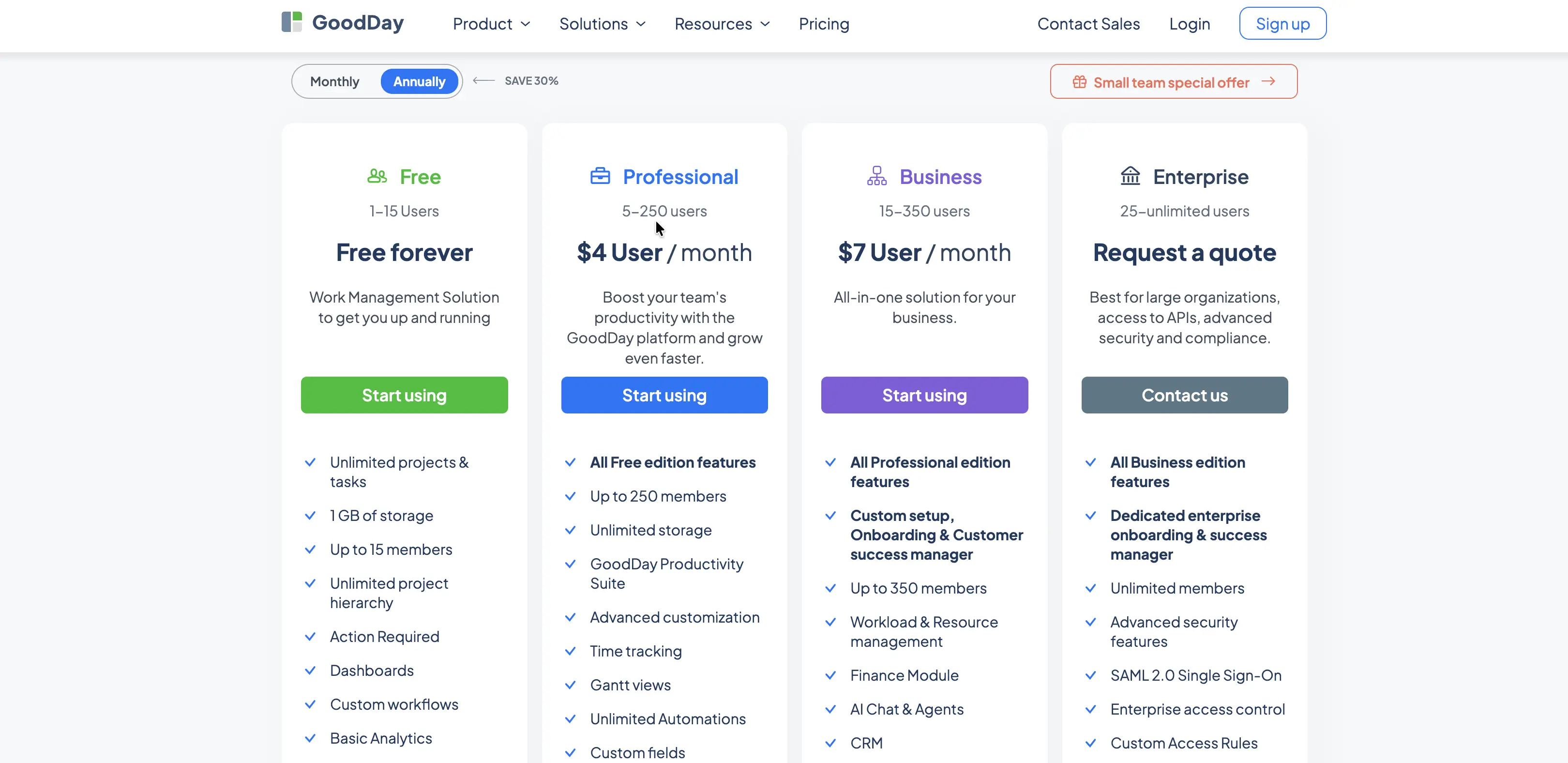This screenshot has width=1568, height=763.
Task: Click 'Advanced security features' text
Action: click(1174, 631)
